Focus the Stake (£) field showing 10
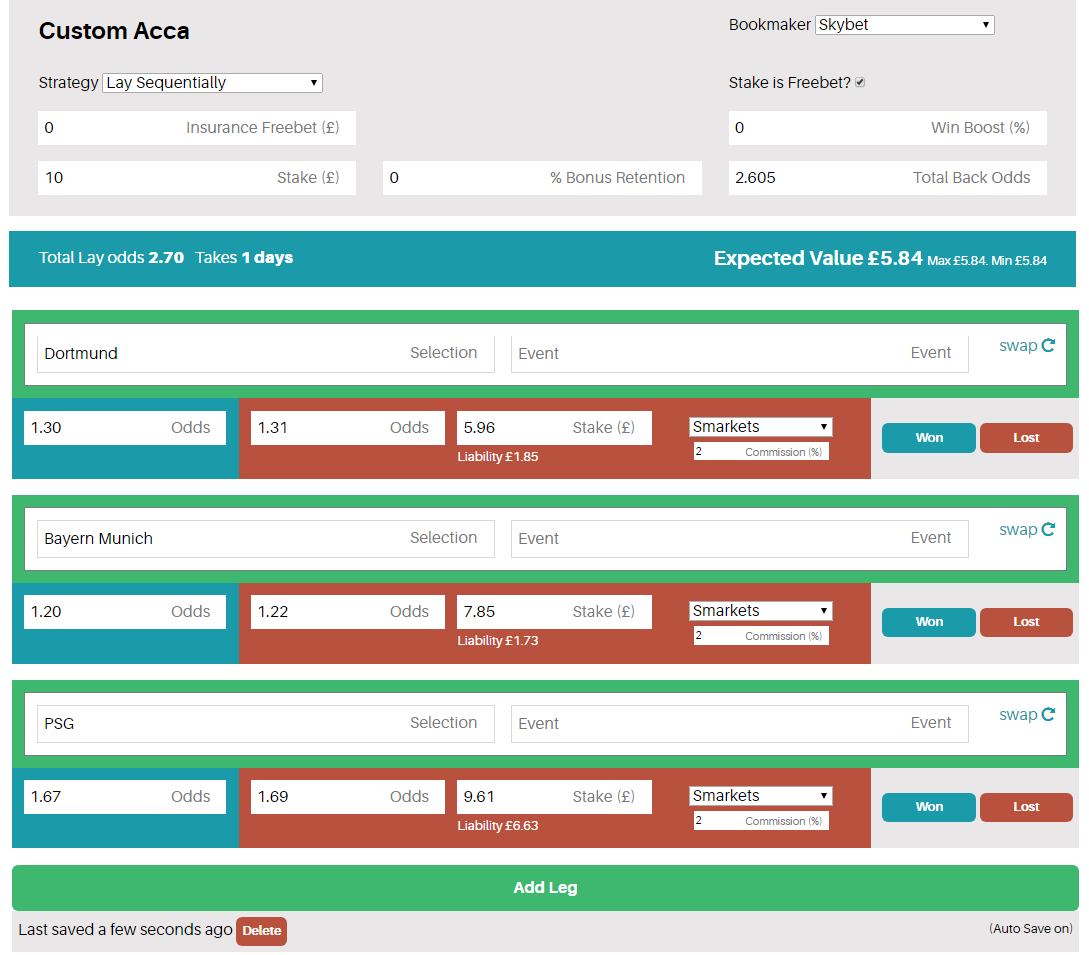 (197, 178)
